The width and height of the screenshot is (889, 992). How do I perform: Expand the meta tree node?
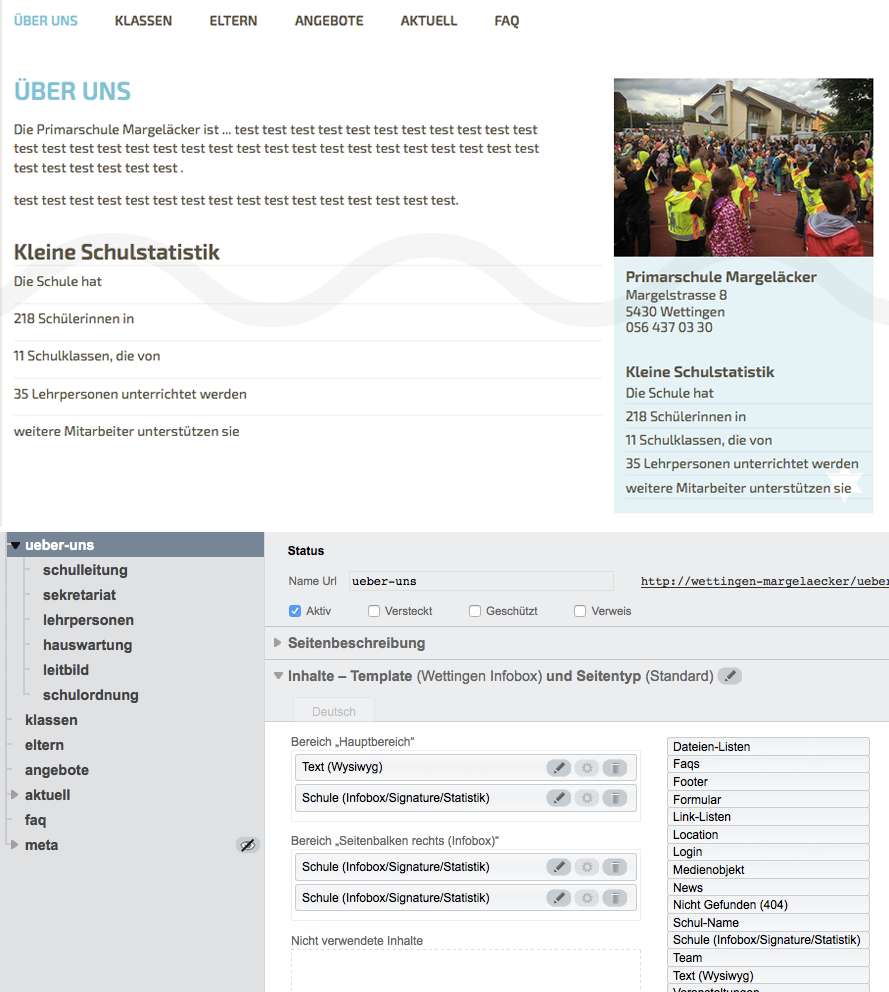coord(14,845)
